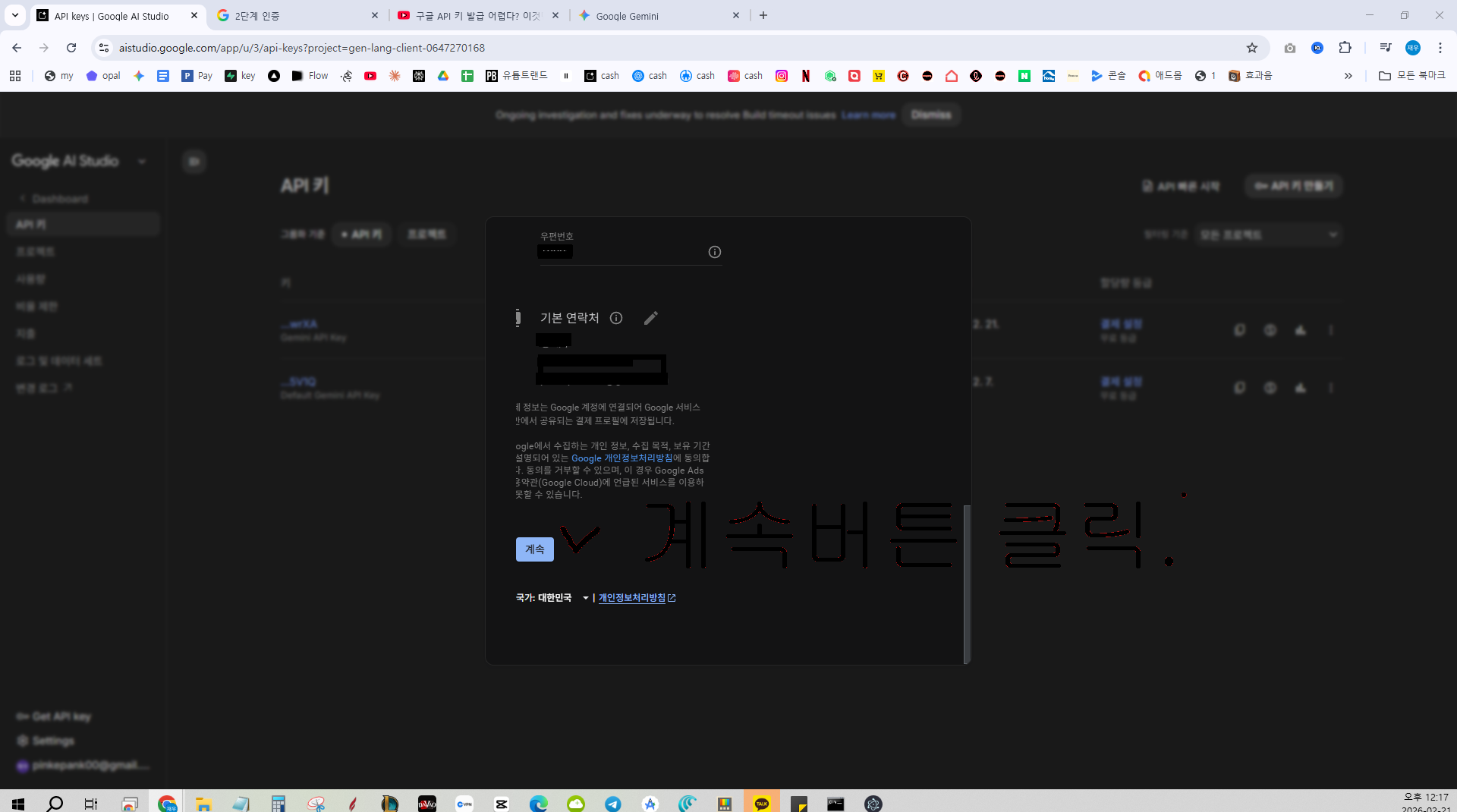This screenshot has width=1457, height=812.
Task: Toggle the sidebar collapse button
Action: click(194, 161)
